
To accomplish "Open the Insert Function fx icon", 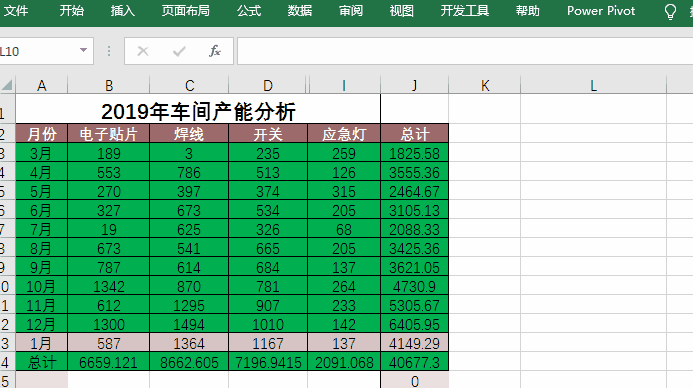I will (x=215, y=51).
